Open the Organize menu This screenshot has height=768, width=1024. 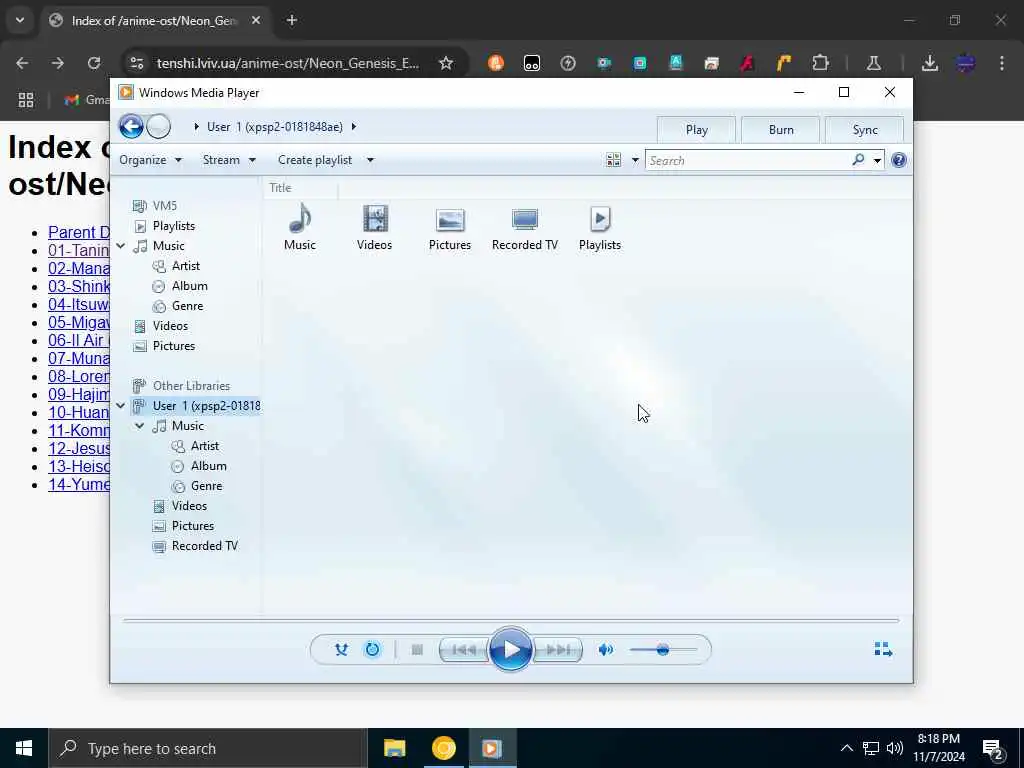click(x=150, y=160)
